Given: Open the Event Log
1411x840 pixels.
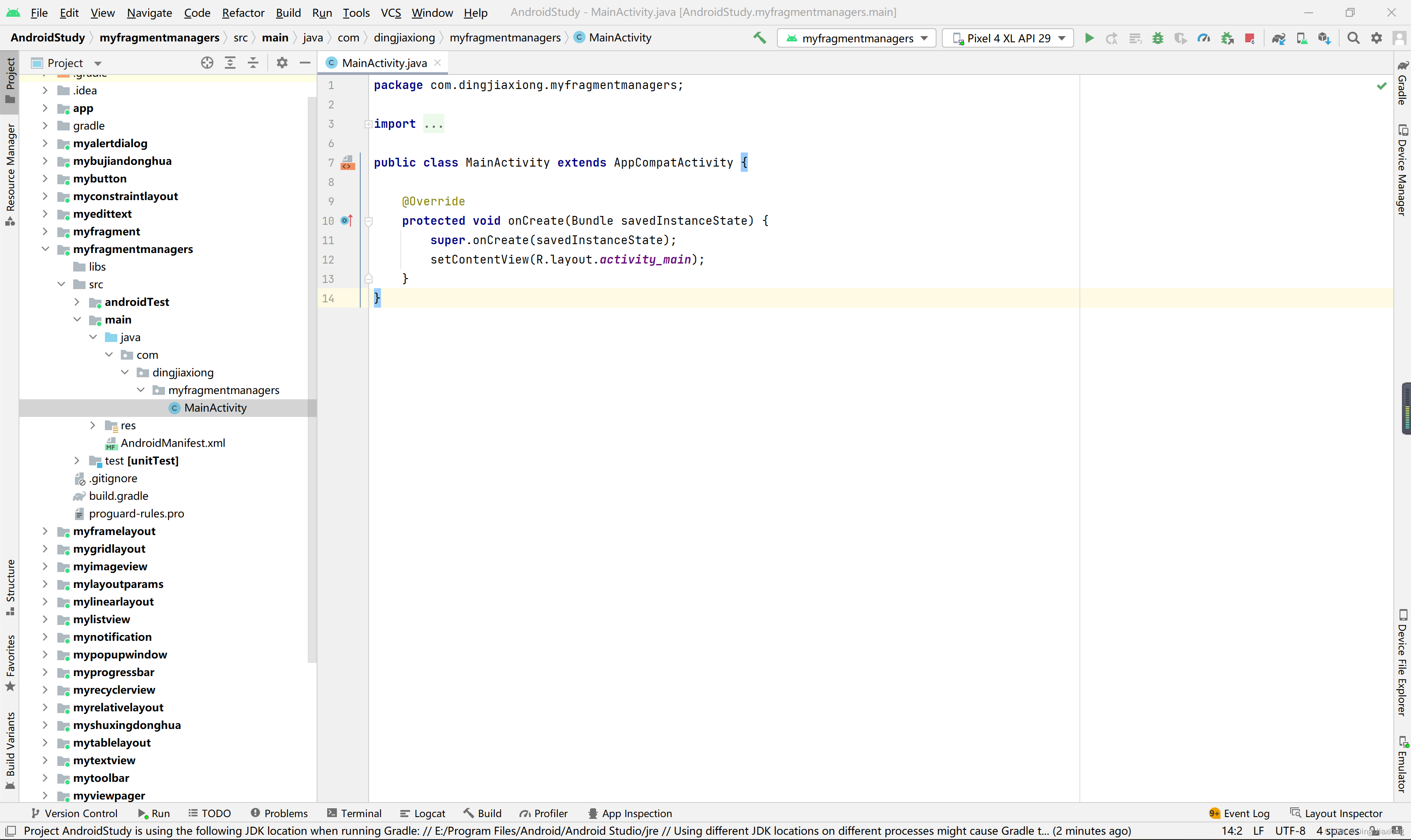Looking at the screenshot, I should [1239, 814].
